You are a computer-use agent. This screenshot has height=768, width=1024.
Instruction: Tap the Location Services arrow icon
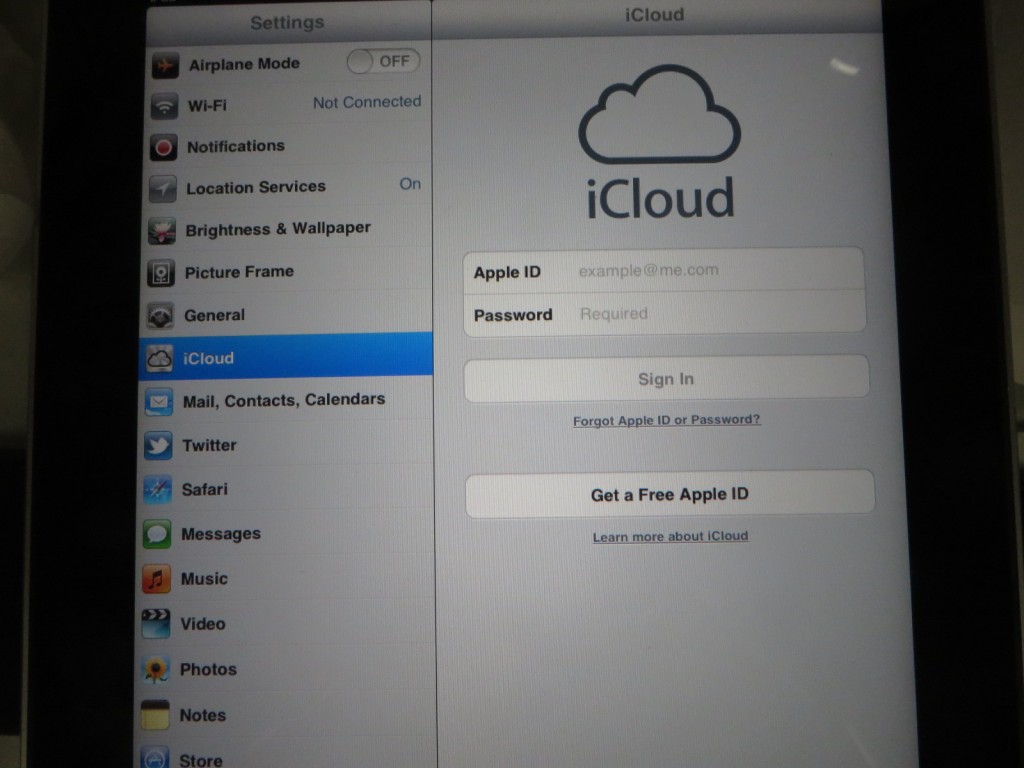(x=163, y=189)
